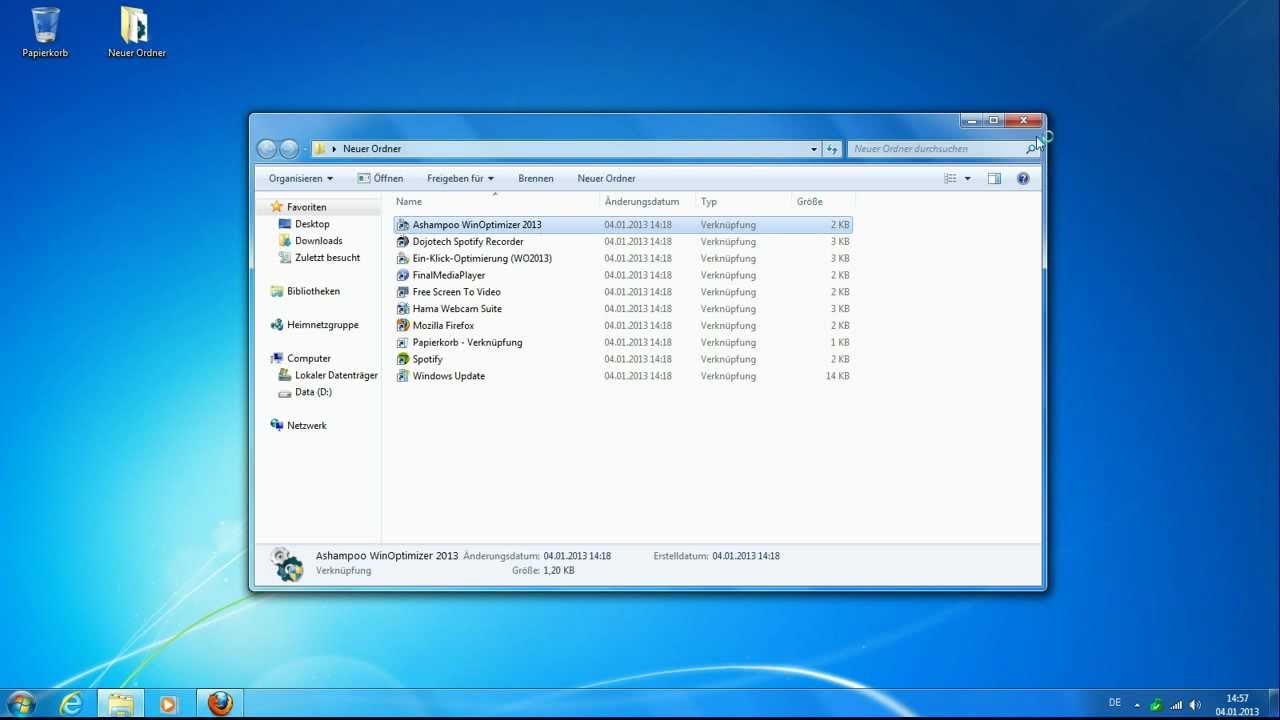Select Favoriten in the navigation pane
The image size is (1280, 720).
(306, 207)
